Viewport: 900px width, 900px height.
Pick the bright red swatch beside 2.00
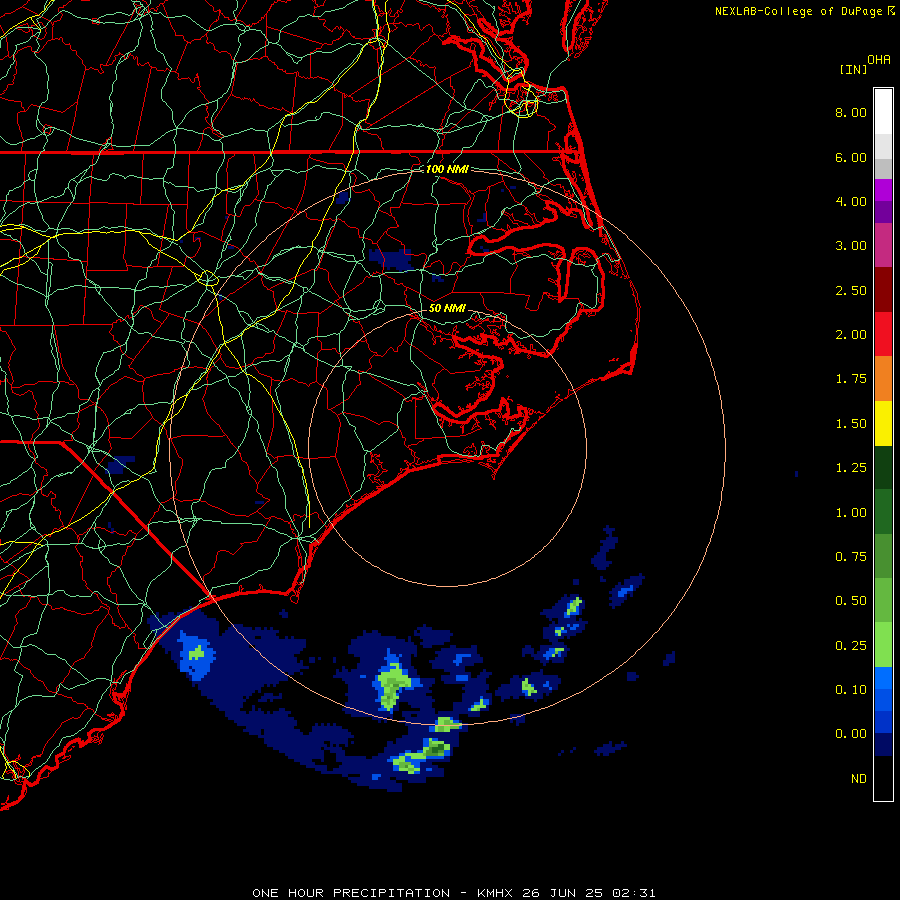[x=883, y=334]
